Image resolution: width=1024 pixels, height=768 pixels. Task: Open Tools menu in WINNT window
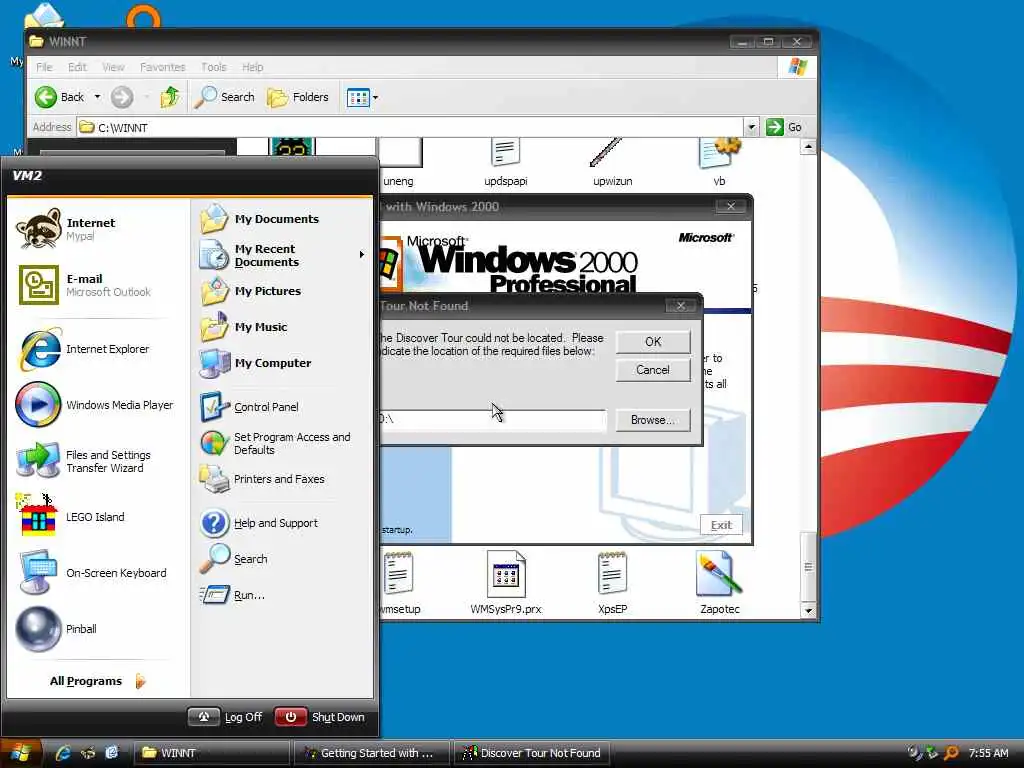(214, 67)
